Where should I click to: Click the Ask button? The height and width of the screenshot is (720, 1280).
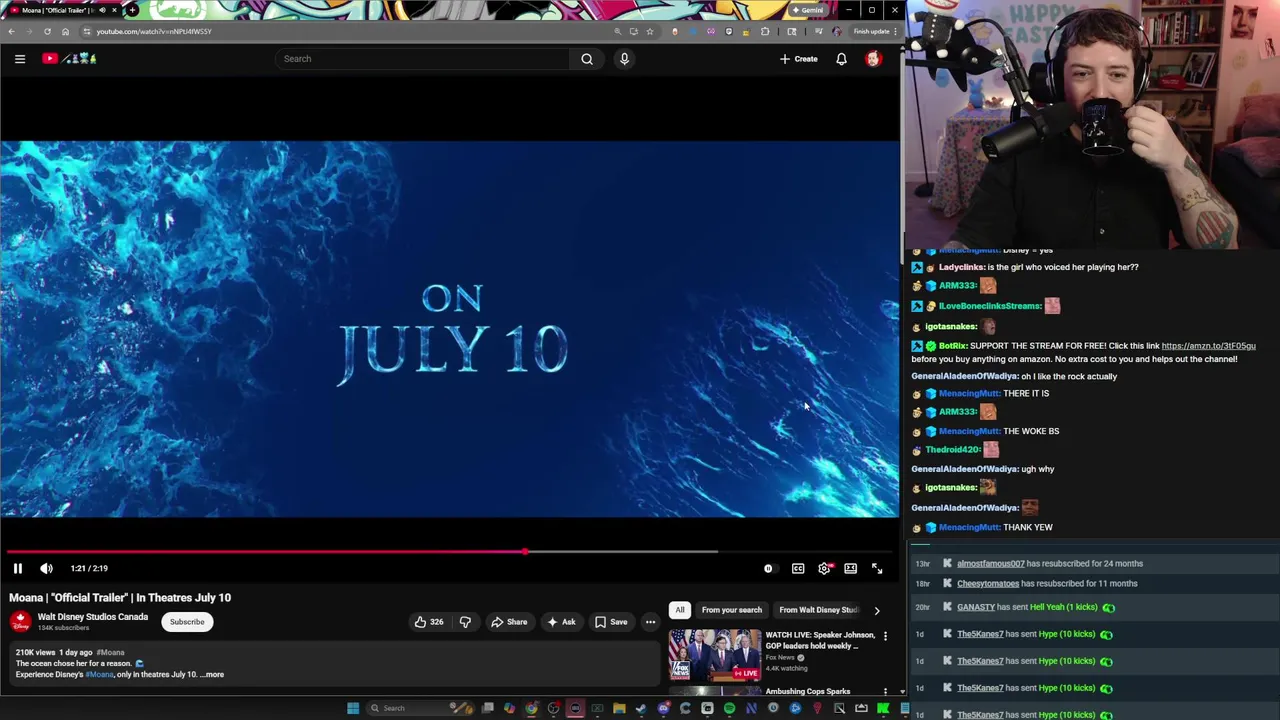coord(560,622)
